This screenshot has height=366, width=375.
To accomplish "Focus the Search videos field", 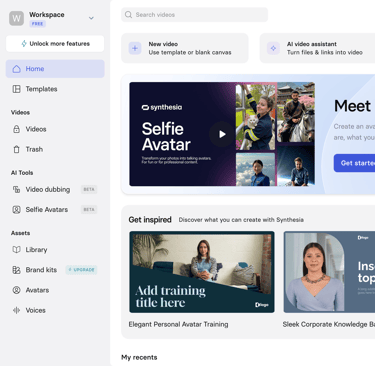I will click(194, 15).
